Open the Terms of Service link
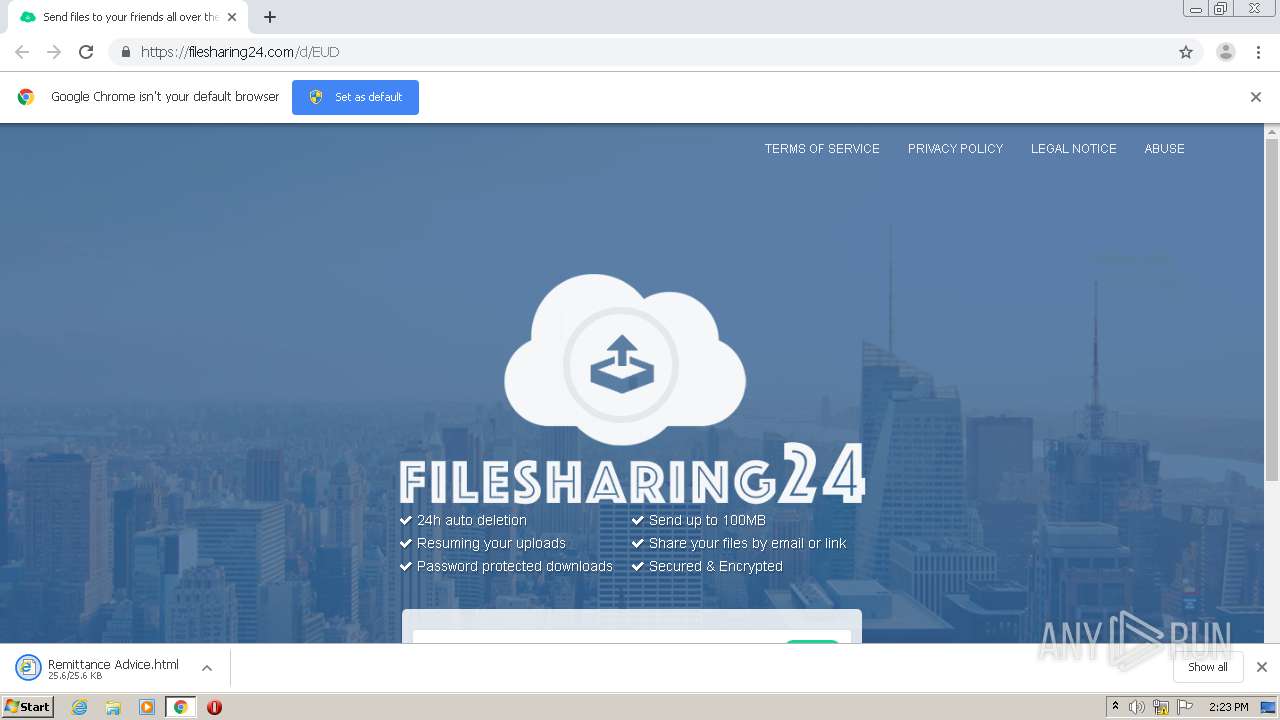 pyautogui.click(x=822, y=148)
